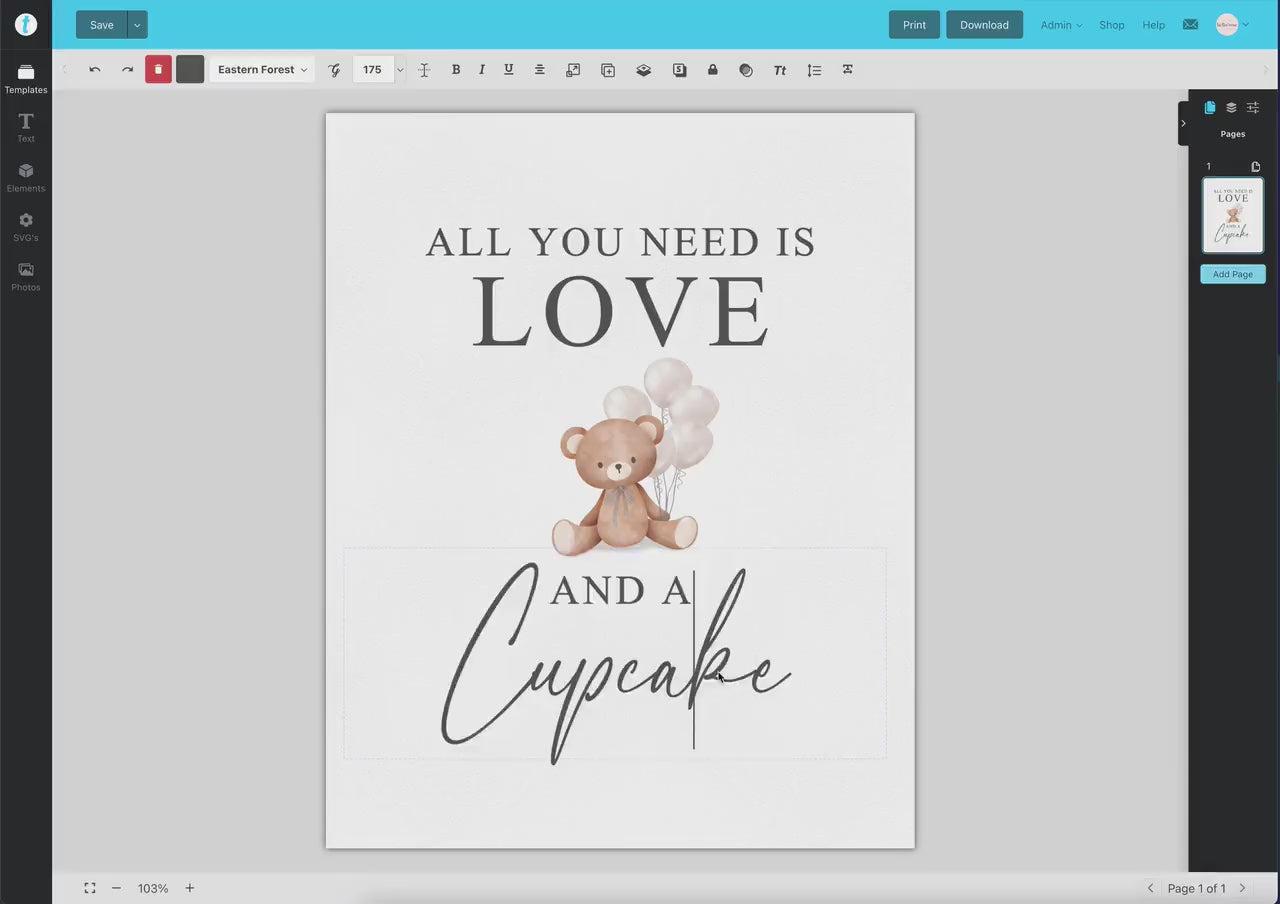Click the Page 1 of 1 indicator
1280x904 pixels.
pos(1196,888)
